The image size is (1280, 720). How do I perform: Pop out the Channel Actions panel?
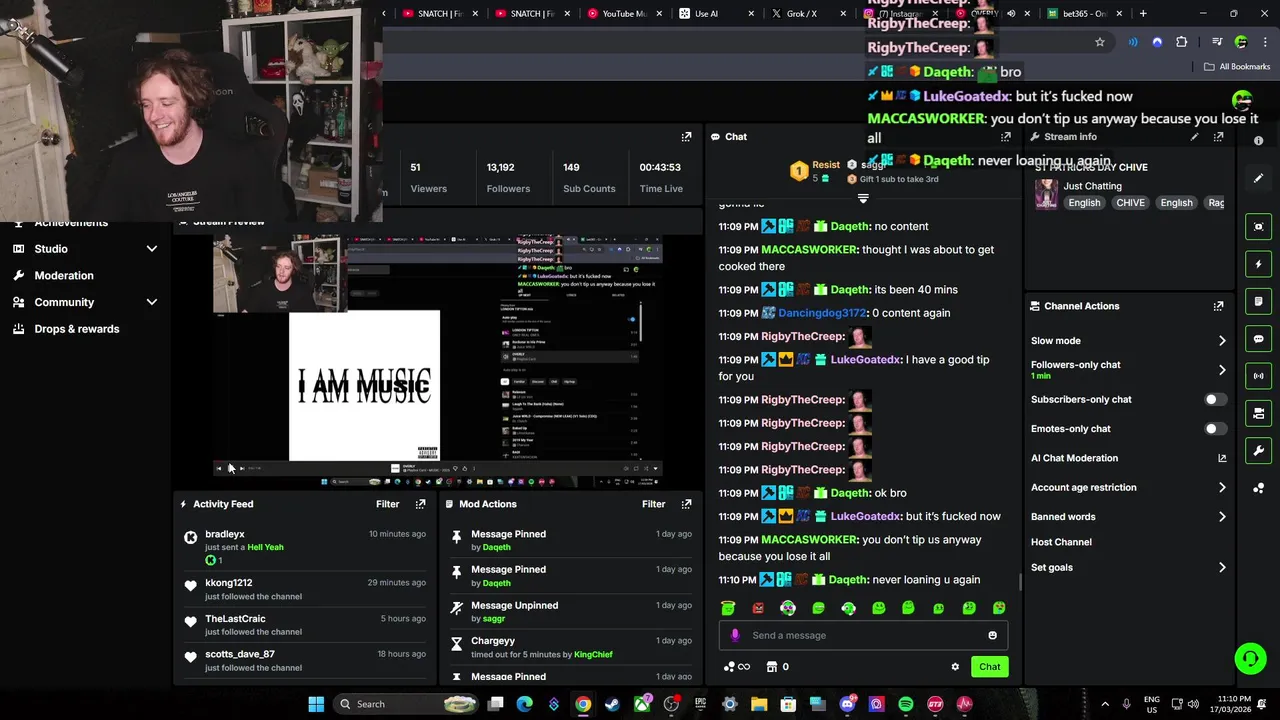point(1218,306)
